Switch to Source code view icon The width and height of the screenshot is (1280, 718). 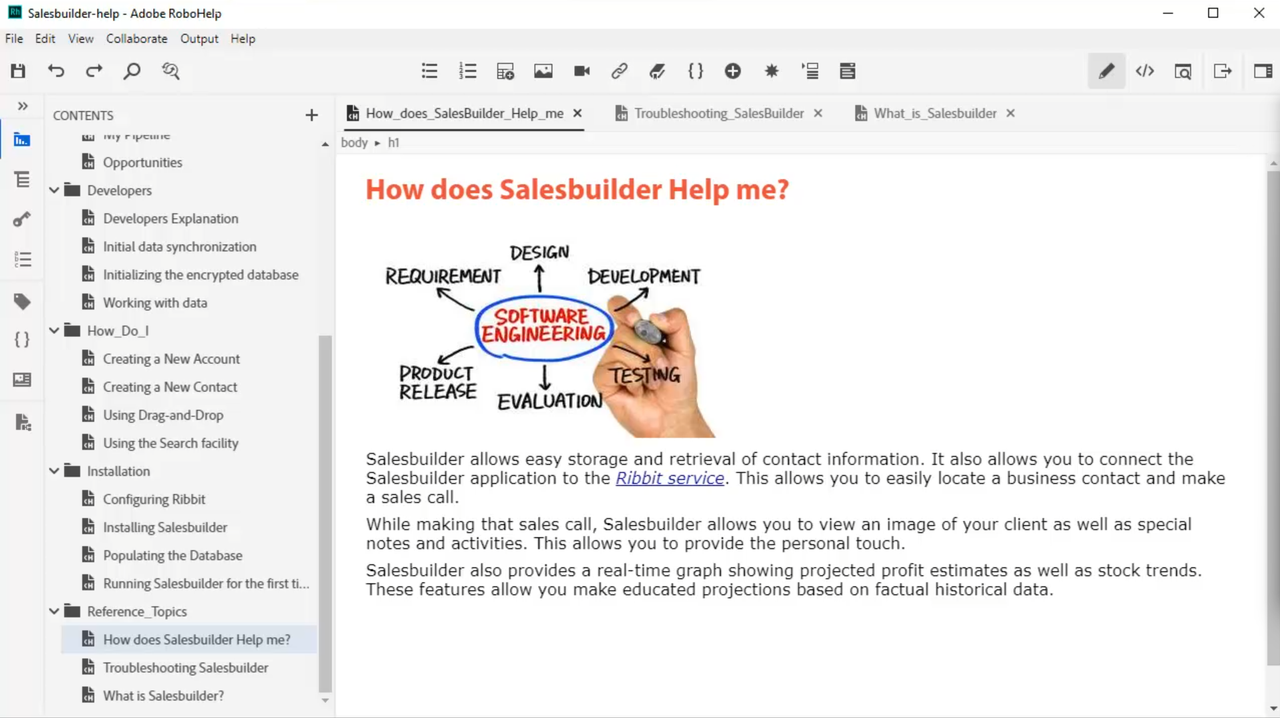(x=1145, y=71)
